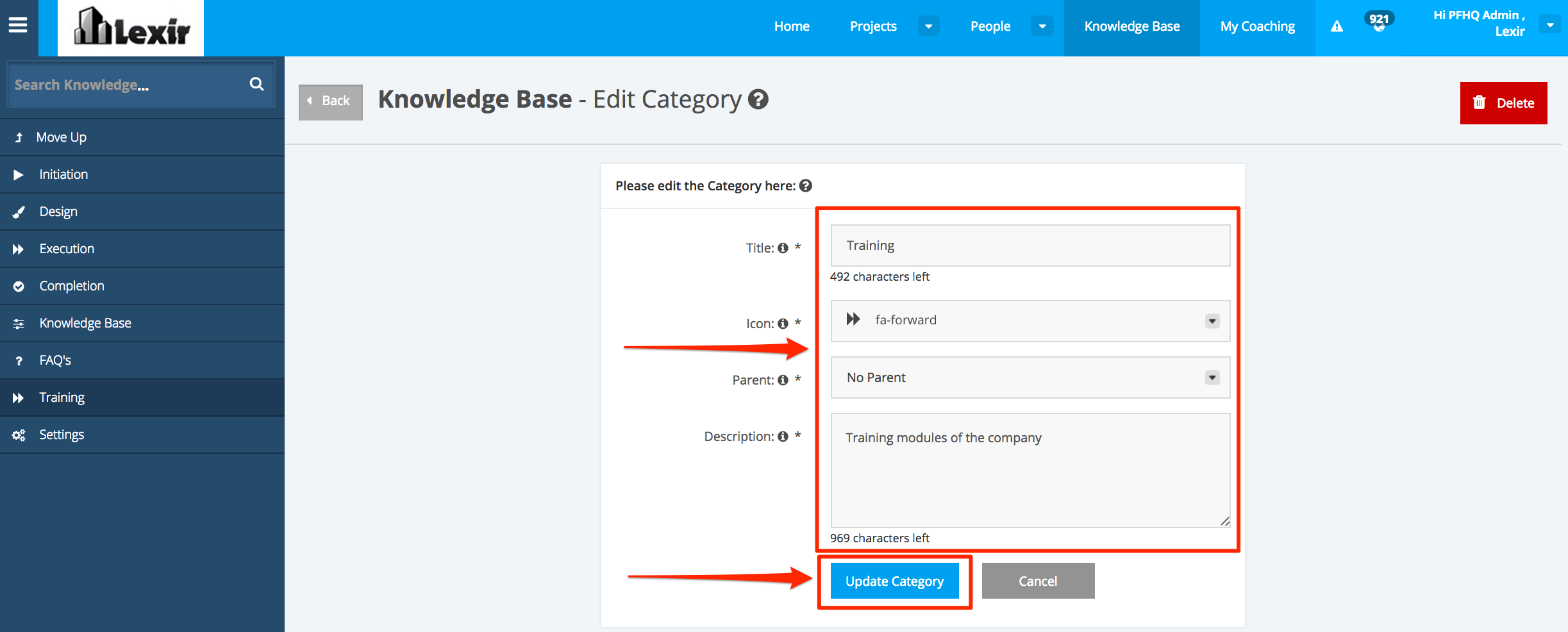Click the Description text area
Viewport: 1568px width, 632px height.
(x=1030, y=470)
